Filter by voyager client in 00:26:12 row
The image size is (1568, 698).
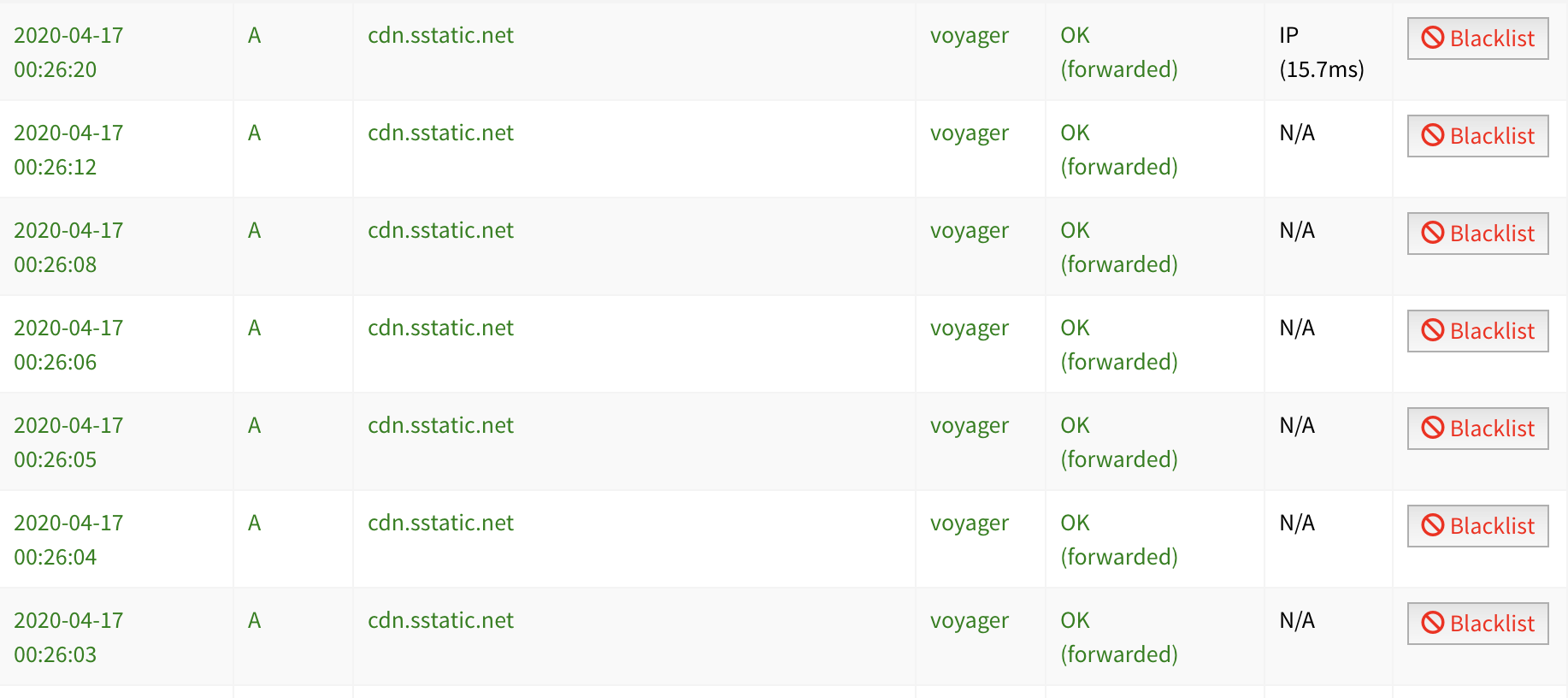[x=970, y=134]
